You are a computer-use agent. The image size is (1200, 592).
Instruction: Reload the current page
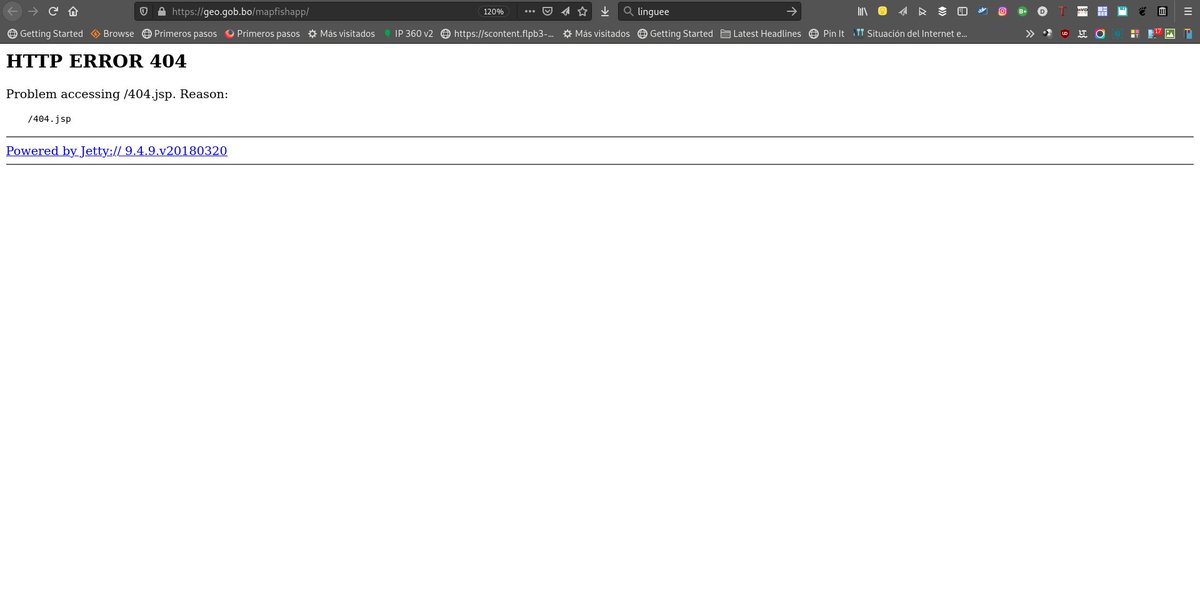click(53, 11)
